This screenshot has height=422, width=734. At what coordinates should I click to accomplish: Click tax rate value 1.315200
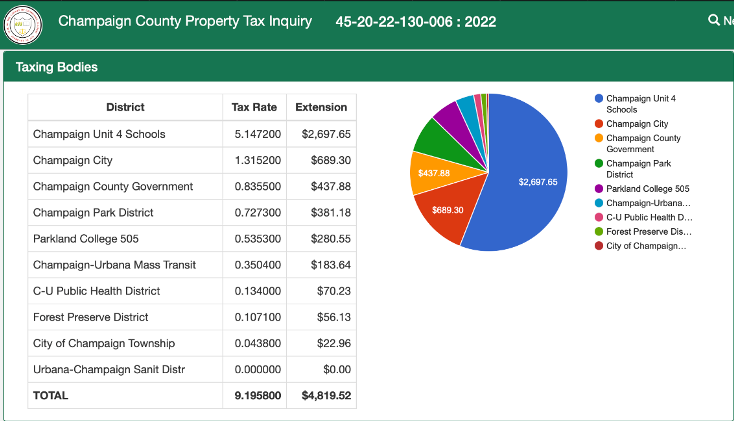257,160
